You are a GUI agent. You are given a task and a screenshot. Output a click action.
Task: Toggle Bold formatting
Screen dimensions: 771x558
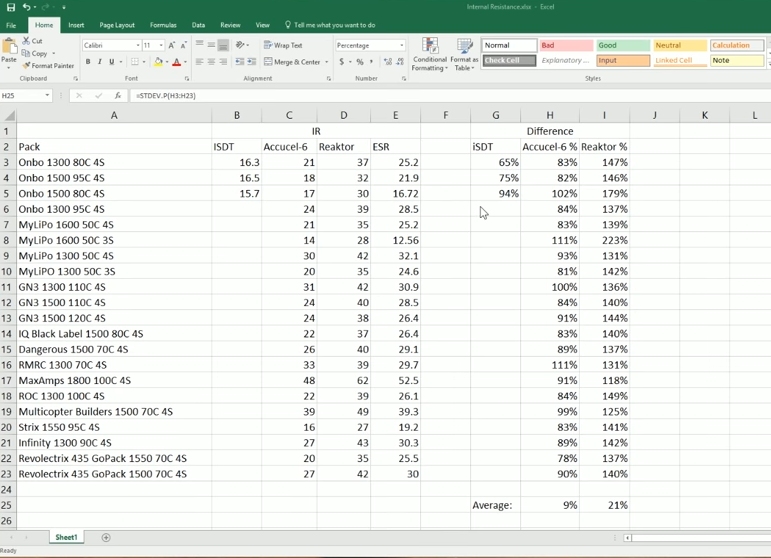pos(88,61)
